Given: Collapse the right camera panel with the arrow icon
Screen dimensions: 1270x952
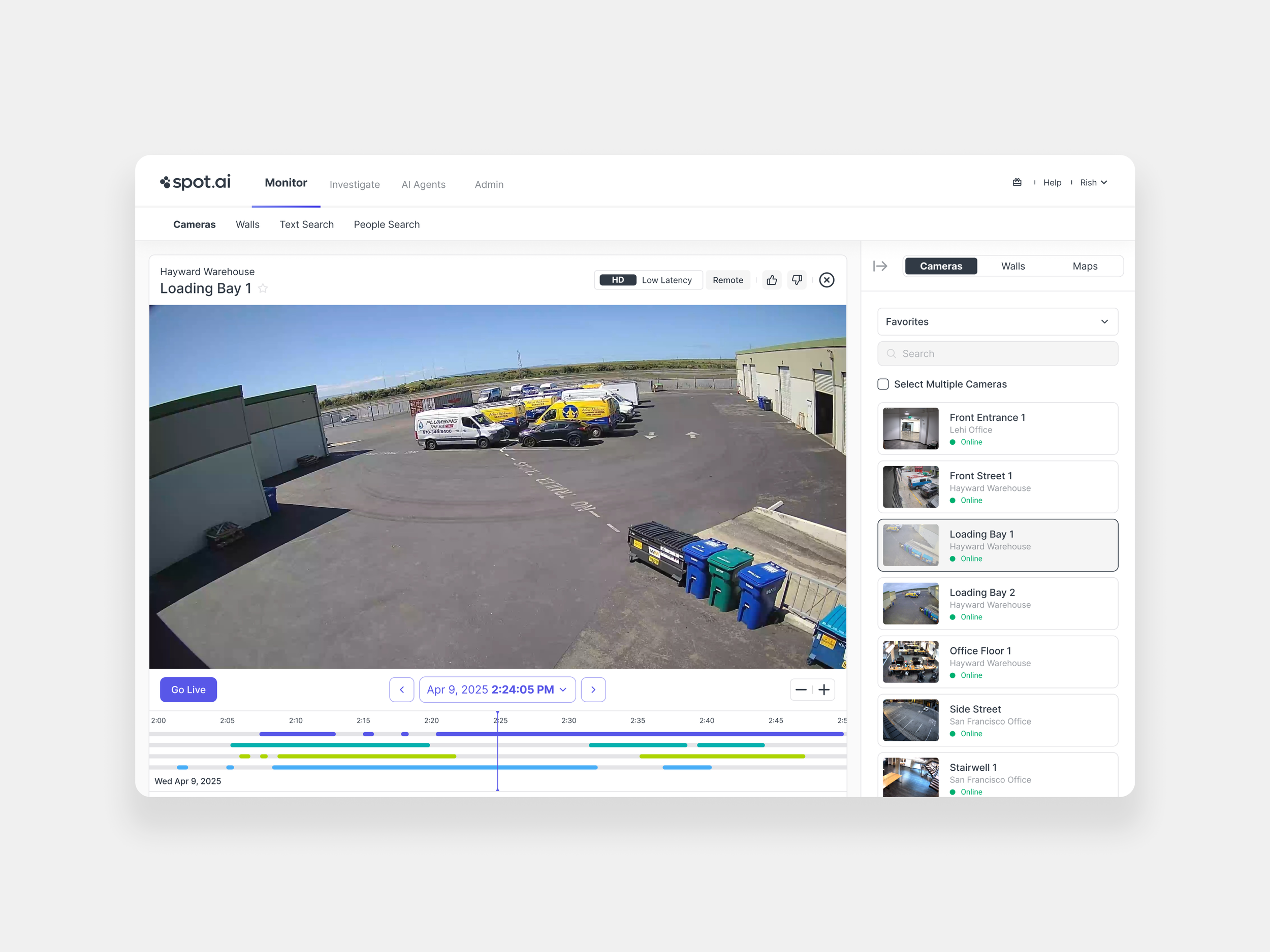Looking at the screenshot, I should [880, 266].
